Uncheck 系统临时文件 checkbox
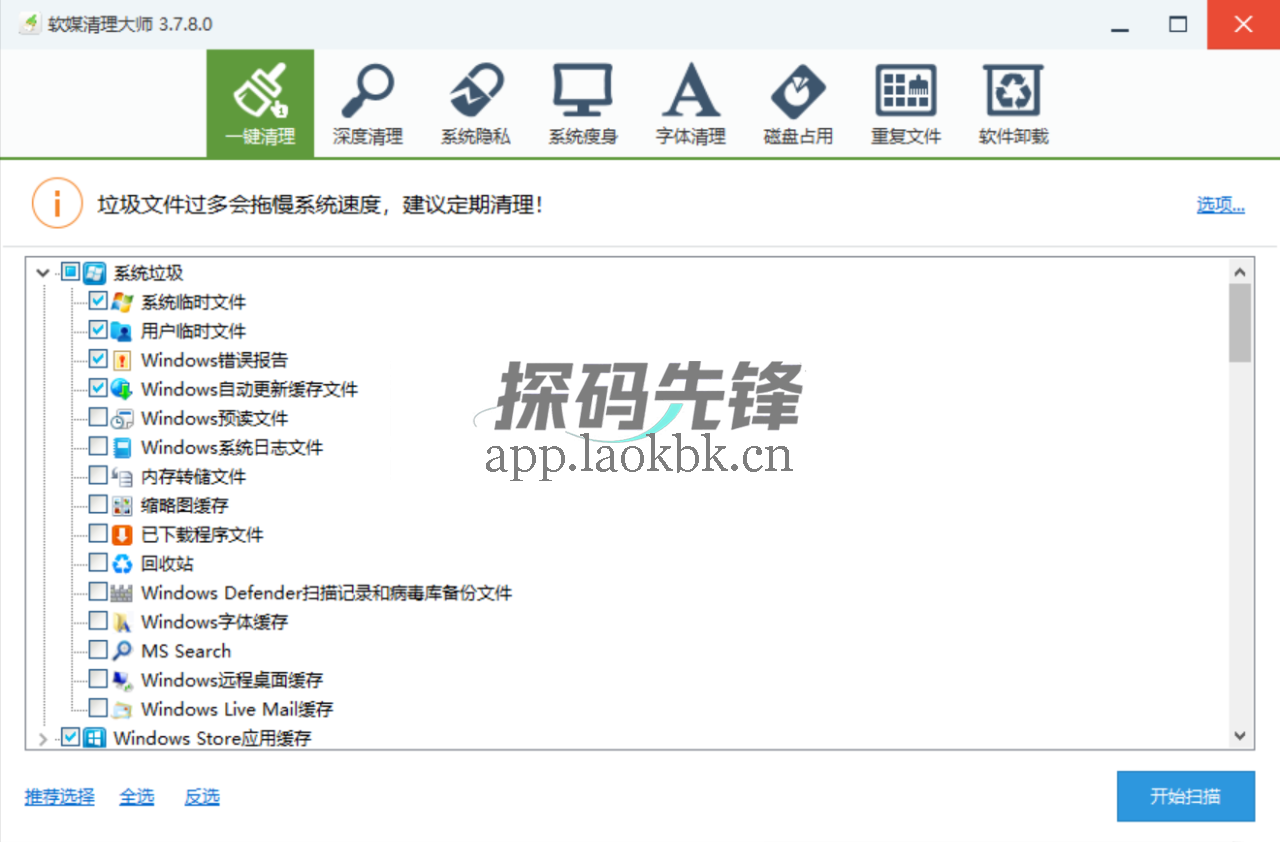Viewport: 1280px width, 842px height. tap(98, 301)
